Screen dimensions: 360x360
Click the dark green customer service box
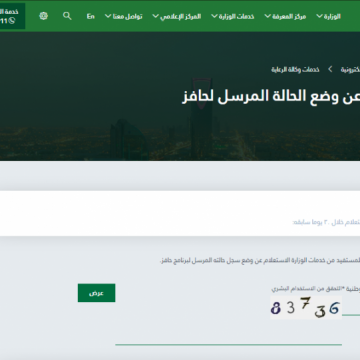pos(12,16)
